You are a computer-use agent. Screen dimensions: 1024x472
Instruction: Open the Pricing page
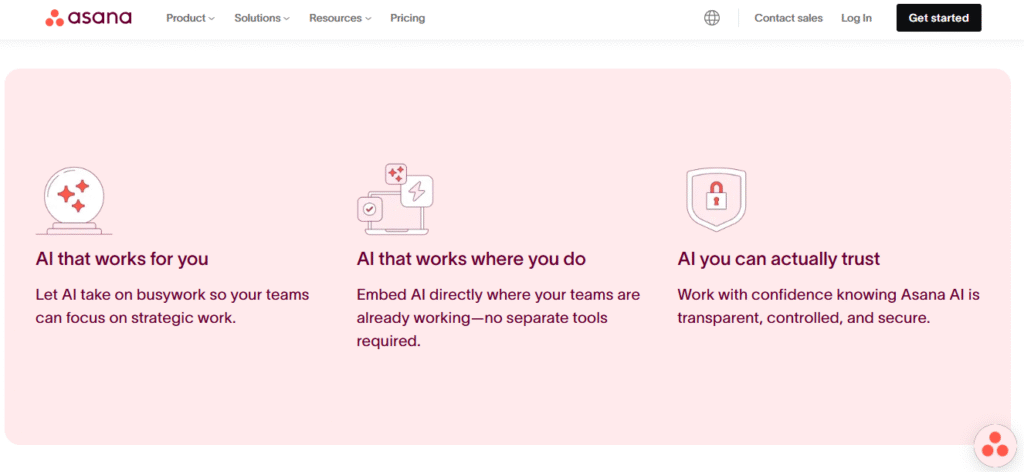pyautogui.click(x=408, y=18)
